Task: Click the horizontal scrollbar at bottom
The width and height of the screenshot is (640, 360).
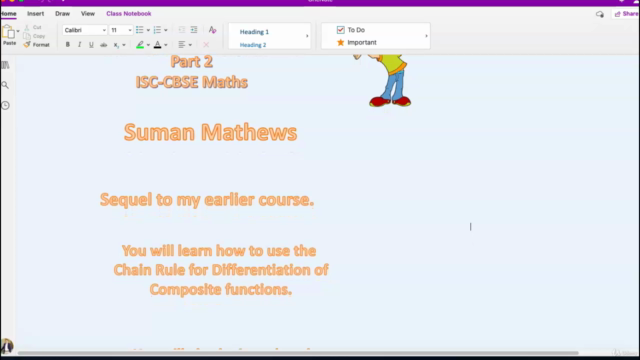Action: coord(298,353)
